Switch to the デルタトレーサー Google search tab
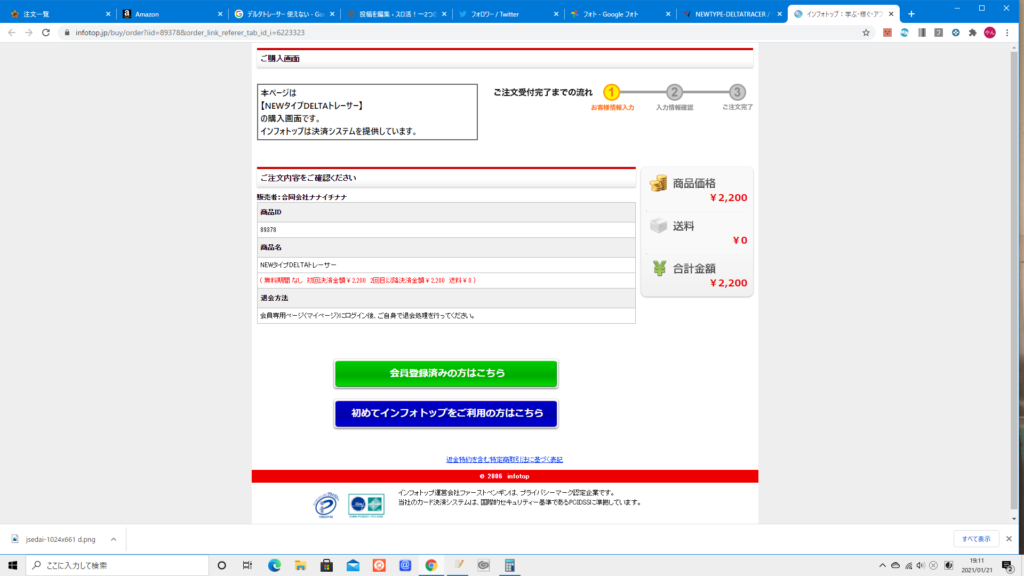 pyautogui.click(x=283, y=14)
